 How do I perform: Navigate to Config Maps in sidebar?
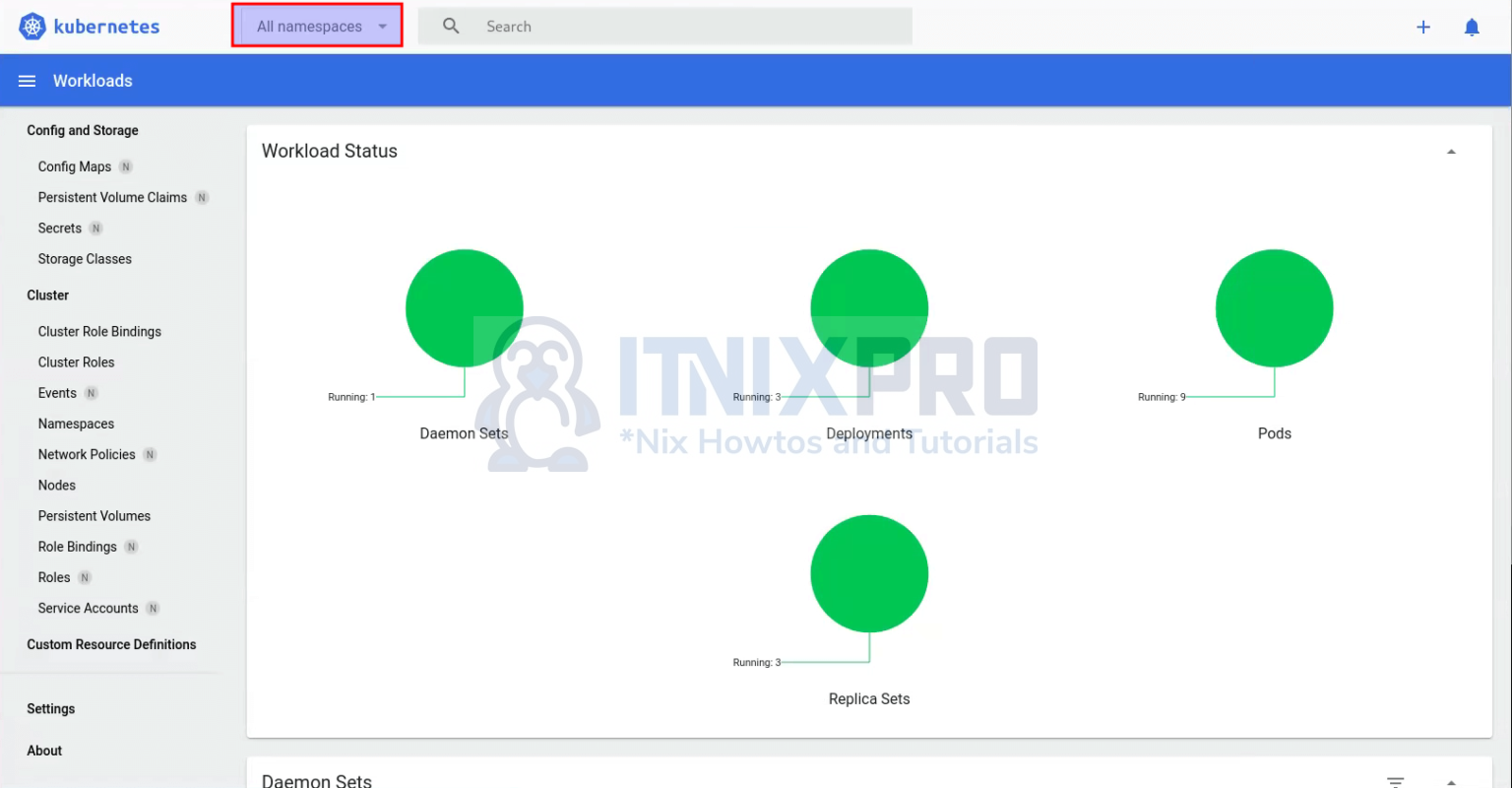pyautogui.click(x=74, y=166)
